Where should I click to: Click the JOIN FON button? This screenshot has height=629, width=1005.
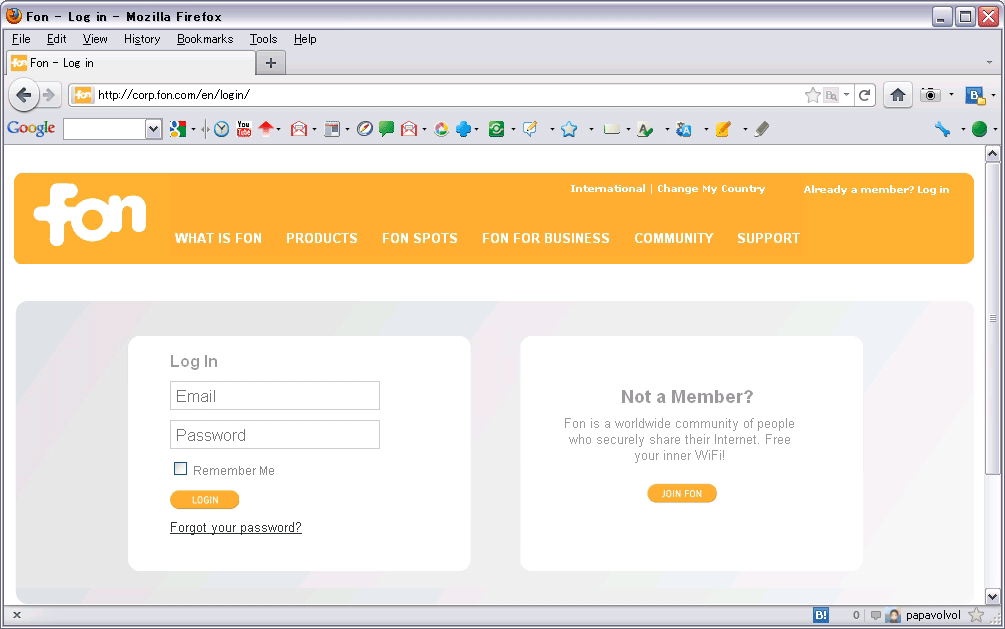[x=682, y=493]
